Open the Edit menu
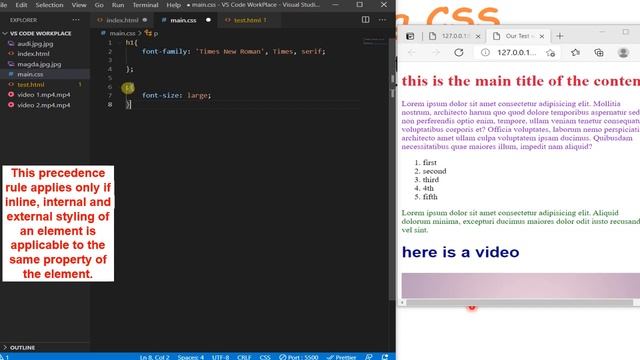This screenshot has width=640, height=360. 21,5
